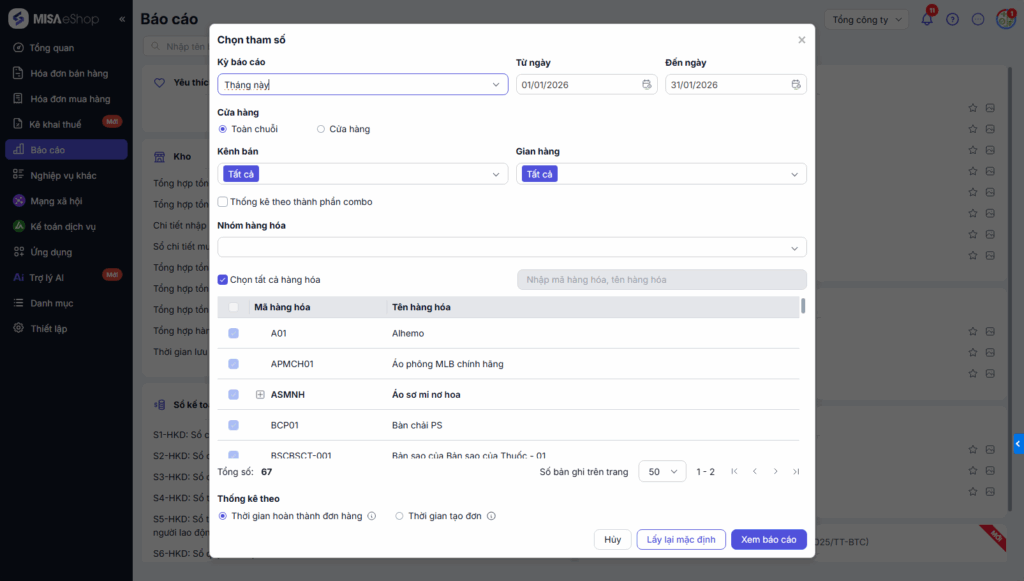The height and width of the screenshot is (581, 1024).
Task: Go to the next page arrow
Action: (x=775, y=471)
